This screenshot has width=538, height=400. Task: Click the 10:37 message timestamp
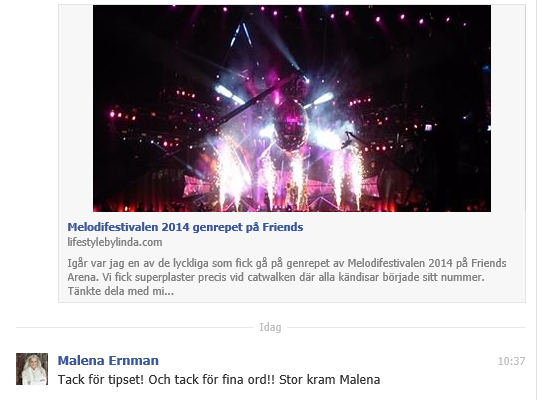click(511, 361)
